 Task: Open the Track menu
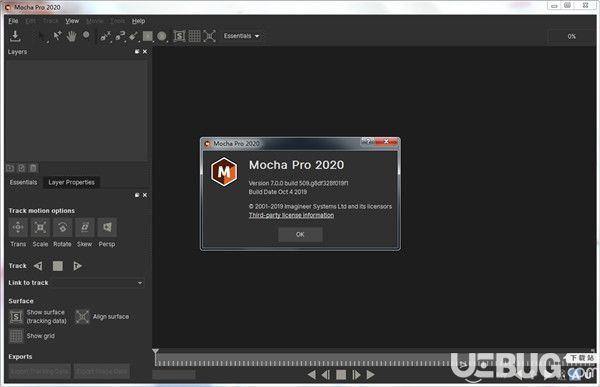(x=51, y=21)
